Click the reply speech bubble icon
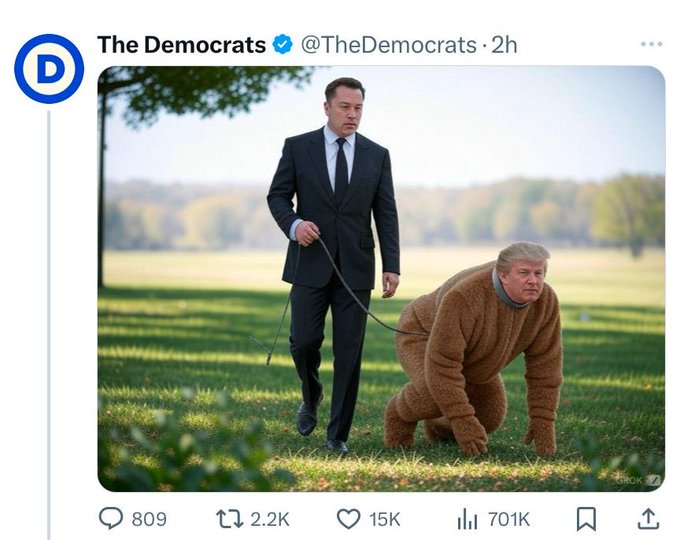 click(111, 518)
